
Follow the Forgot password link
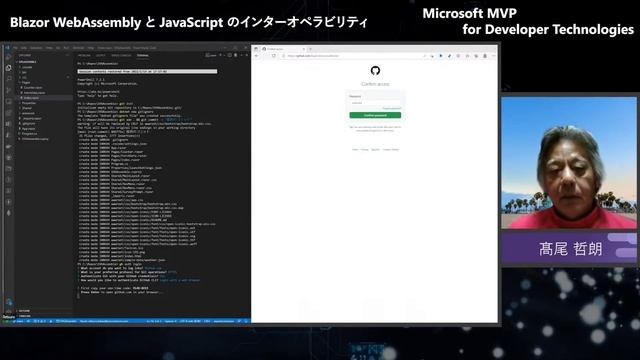tap(392, 108)
